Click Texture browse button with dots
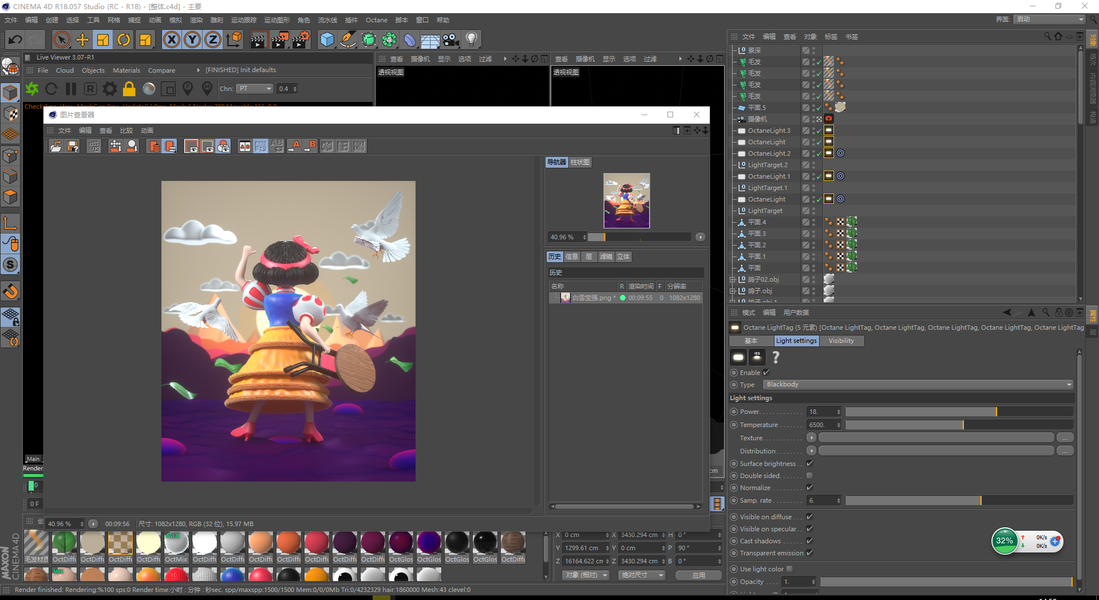The width and height of the screenshot is (1099, 600). 1065,437
